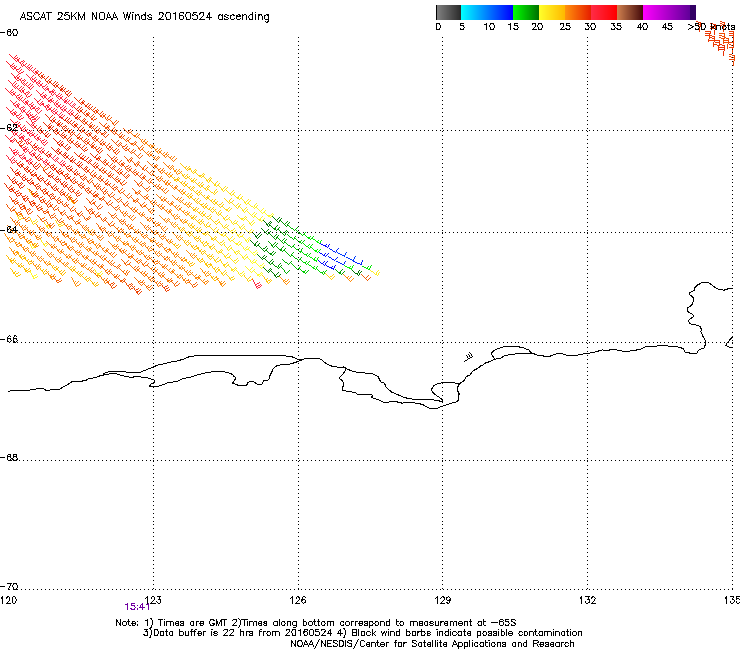Screen dimensions: 740x650
Task: Click the red segment of the color bar
Action: click(x=604, y=12)
